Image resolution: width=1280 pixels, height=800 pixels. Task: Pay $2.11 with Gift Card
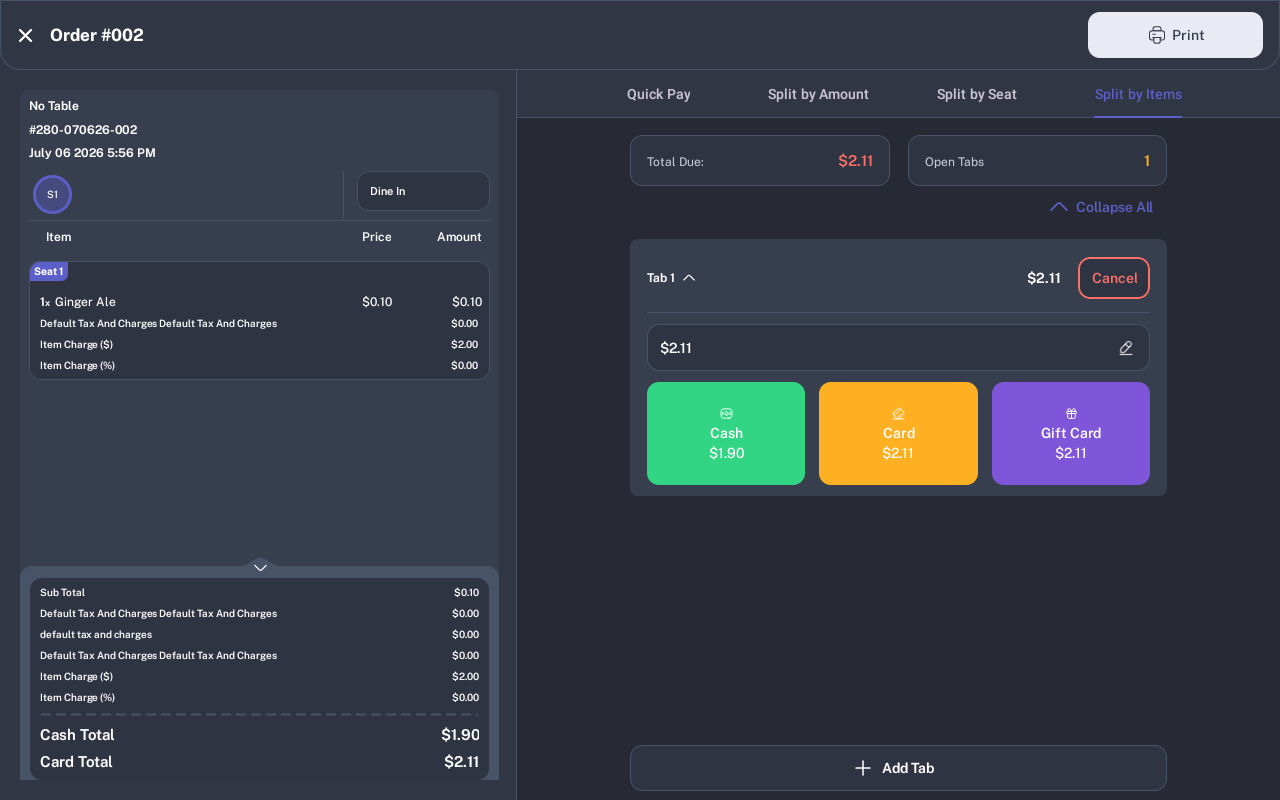pyautogui.click(x=1071, y=433)
